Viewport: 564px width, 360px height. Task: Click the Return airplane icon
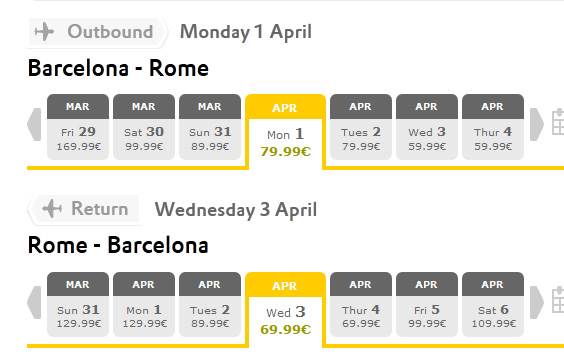click(52, 208)
